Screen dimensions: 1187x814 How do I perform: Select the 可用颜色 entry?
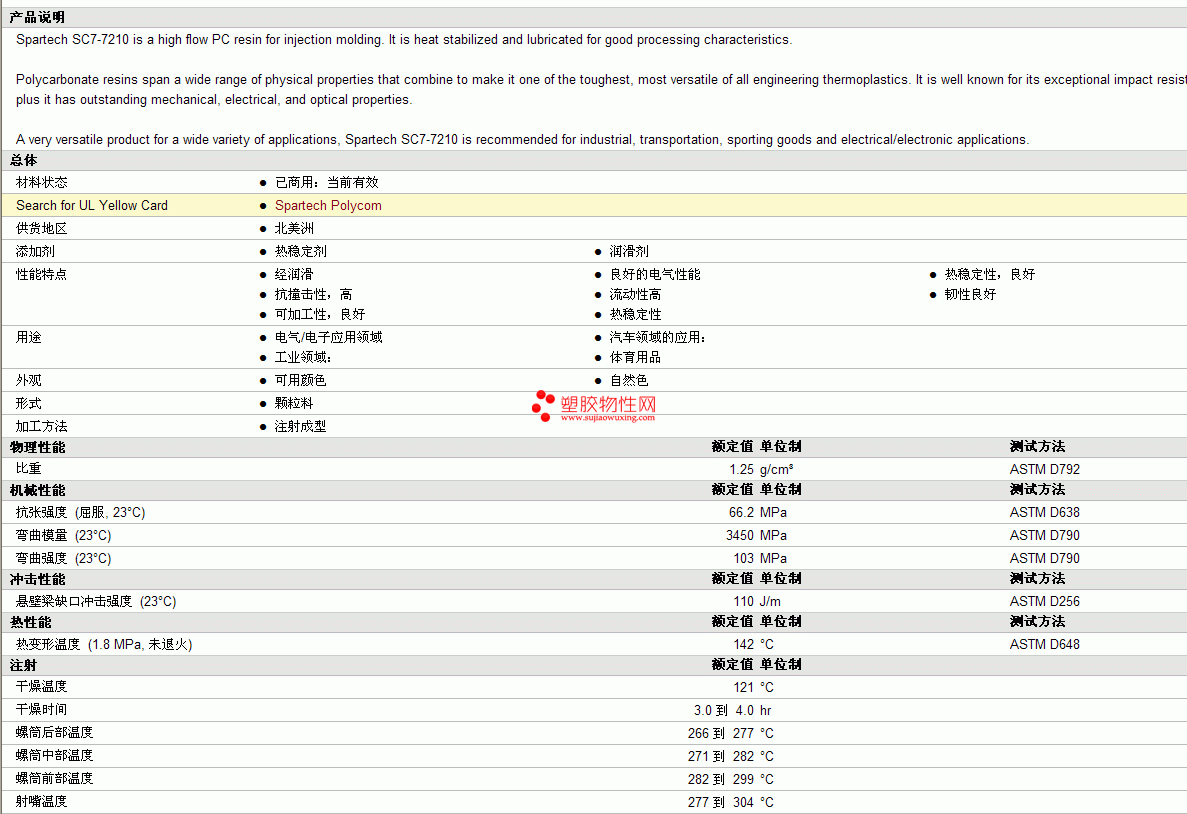coord(301,380)
